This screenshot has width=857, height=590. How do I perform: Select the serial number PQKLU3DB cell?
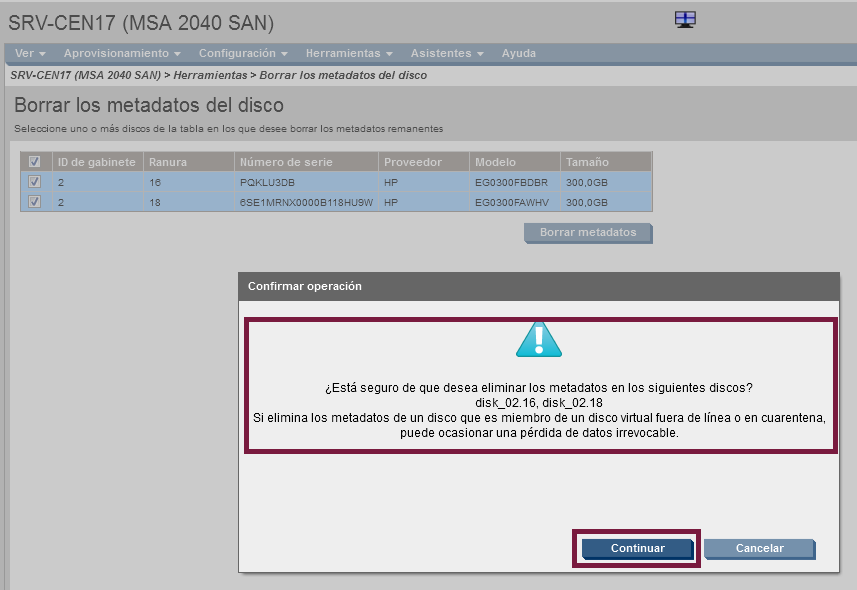268,182
